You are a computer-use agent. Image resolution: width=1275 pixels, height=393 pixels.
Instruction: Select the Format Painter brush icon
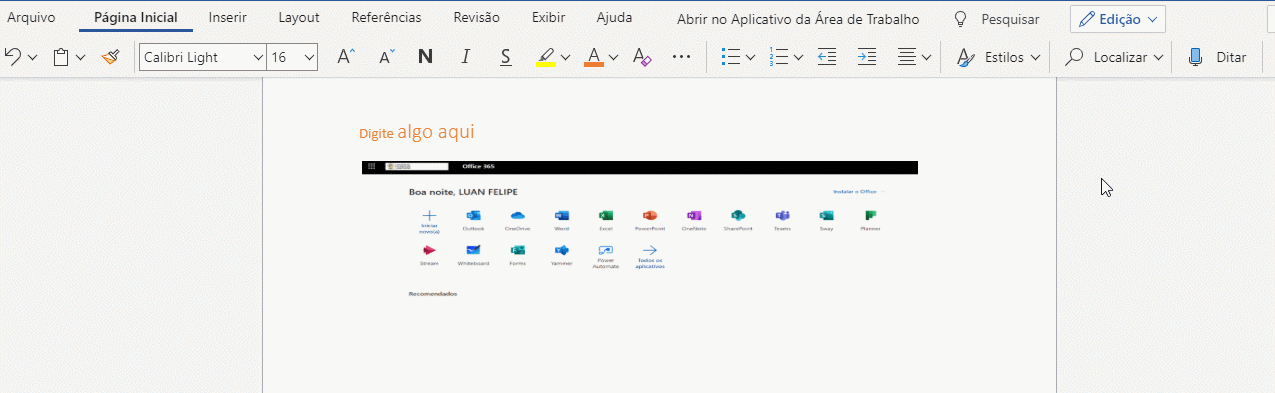click(x=110, y=57)
